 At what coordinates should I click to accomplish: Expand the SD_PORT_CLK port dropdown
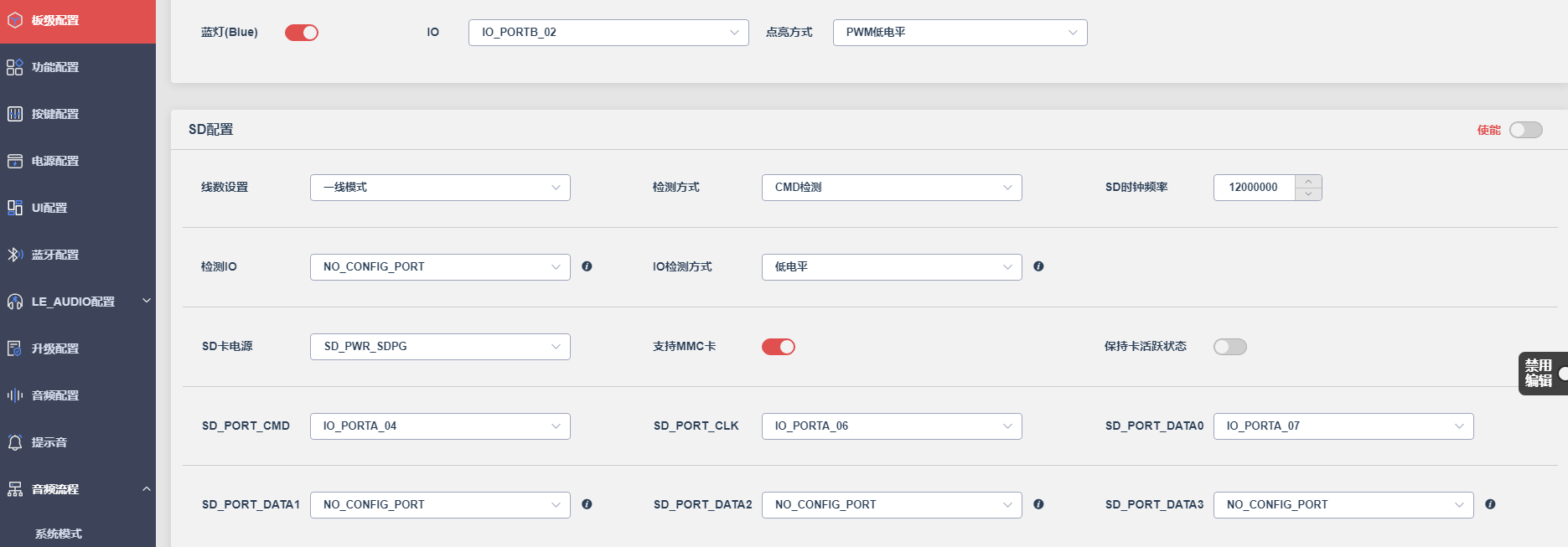(x=892, y=426)
